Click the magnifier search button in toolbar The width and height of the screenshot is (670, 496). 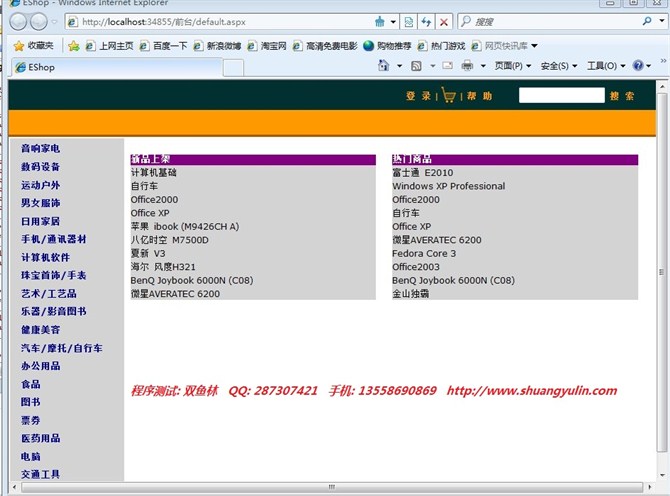(x=647, y=21)
